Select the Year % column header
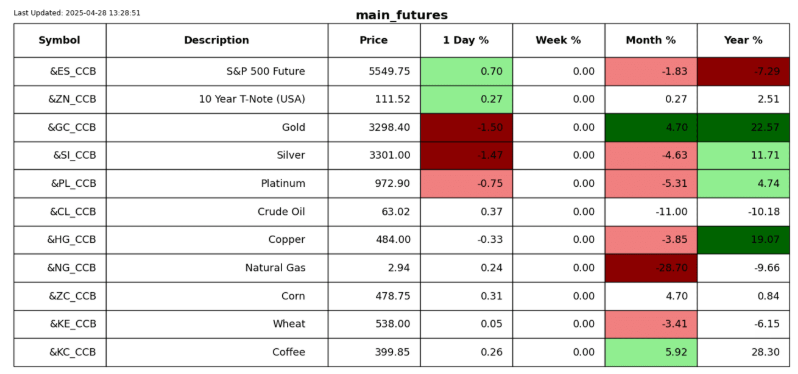The height and width of the screenshot is (374, 798). click(743, 40)
